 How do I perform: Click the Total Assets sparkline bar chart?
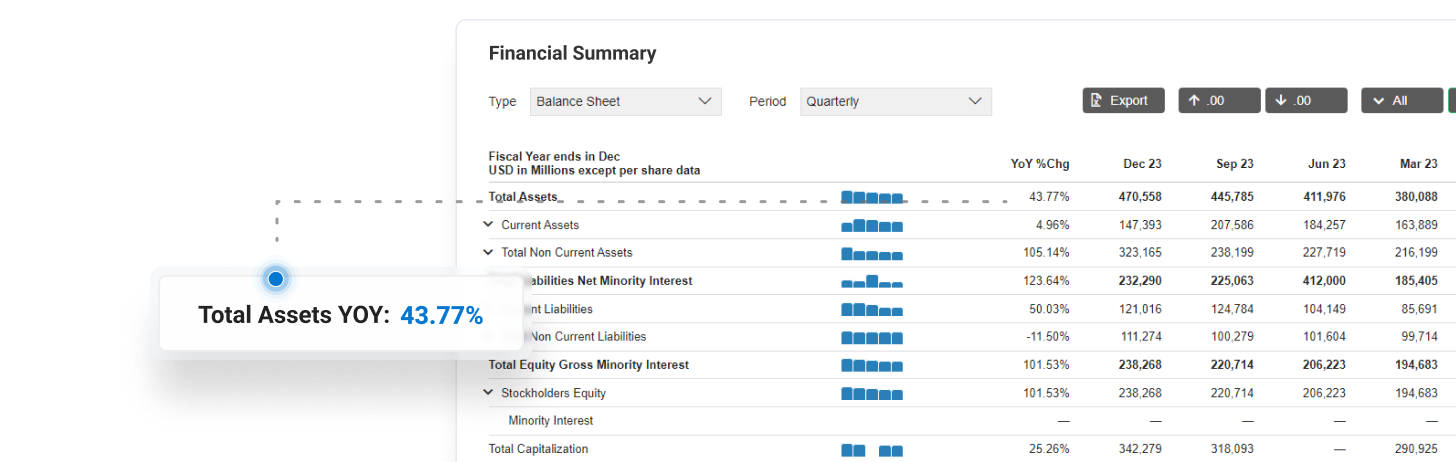click(872, 197)
